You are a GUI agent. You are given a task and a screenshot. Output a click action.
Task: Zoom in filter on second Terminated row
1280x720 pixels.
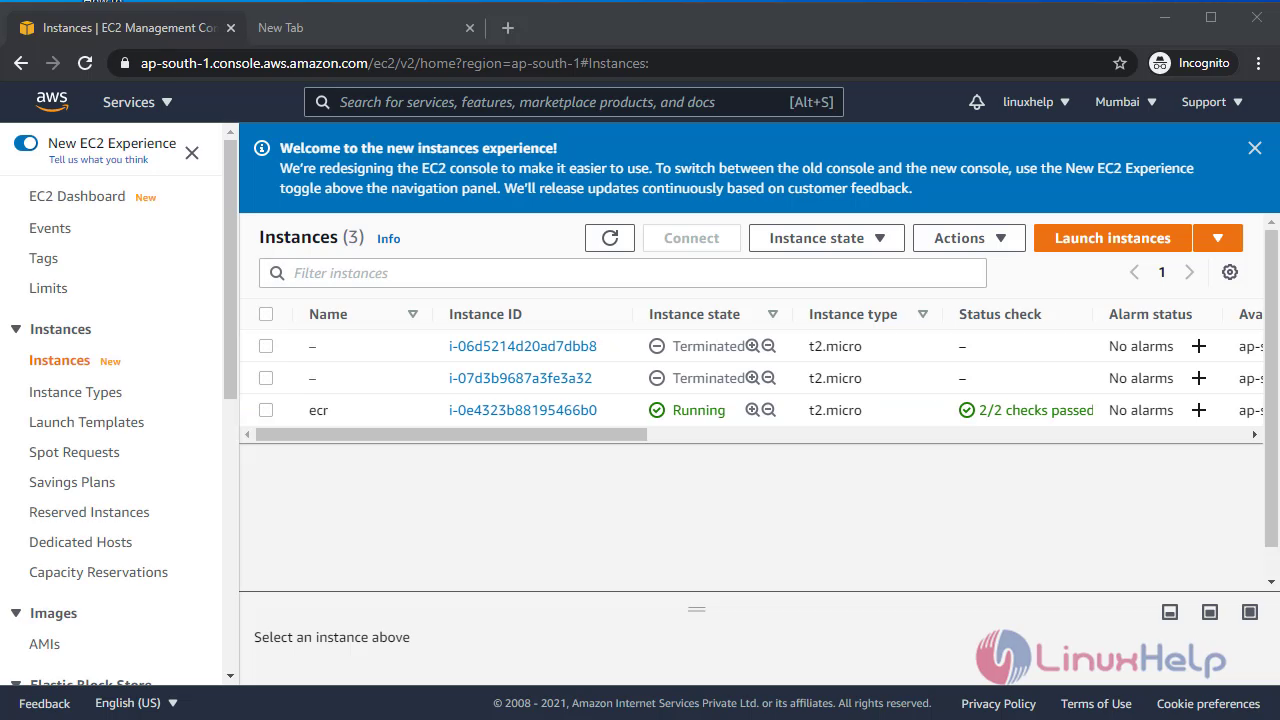click(752, 378)
